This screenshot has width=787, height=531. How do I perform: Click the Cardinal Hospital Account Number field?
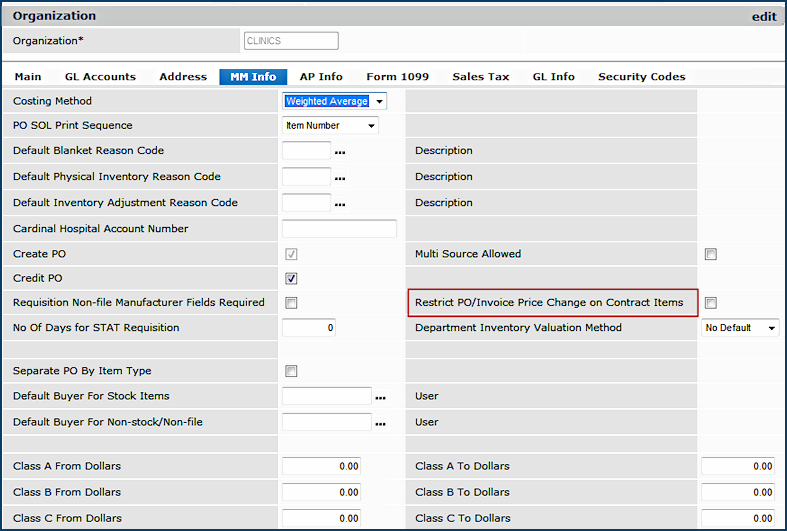click(x=339, y=229)
